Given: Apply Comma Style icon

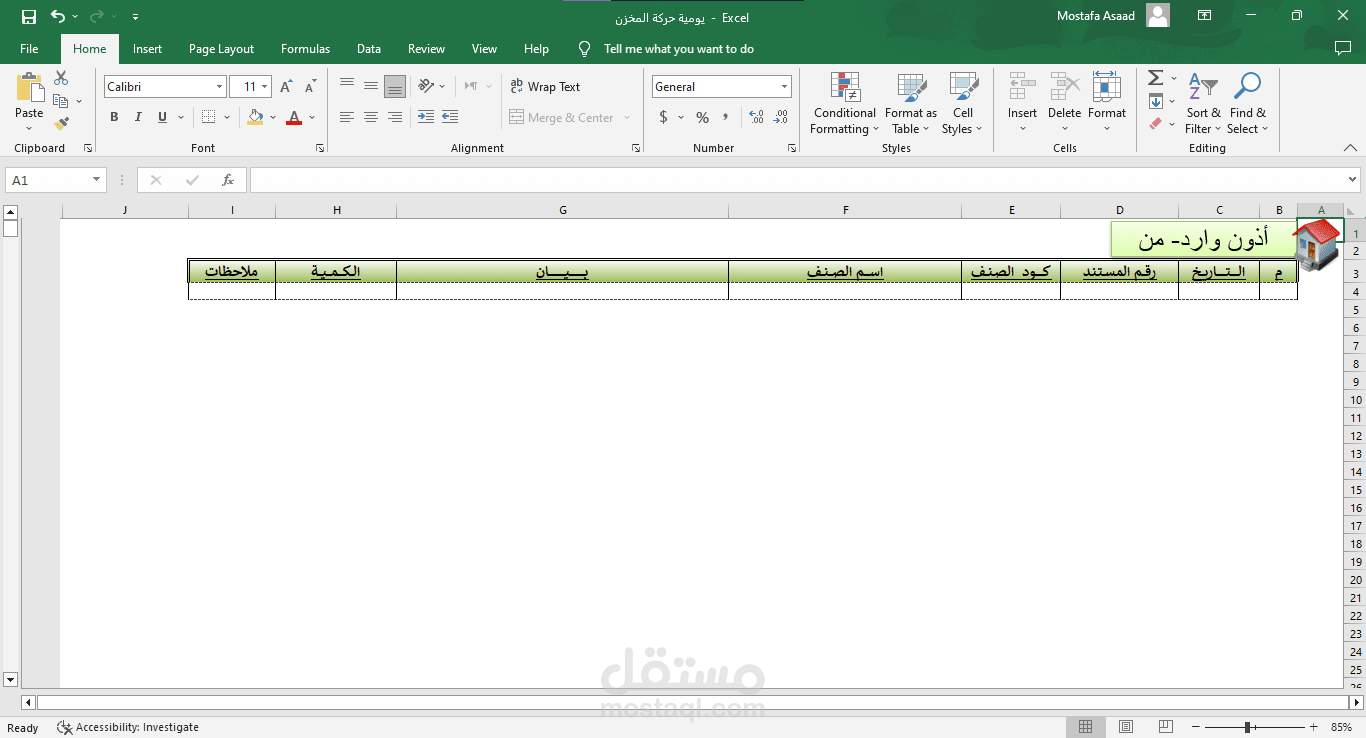Looking at the screenshot, I should [x=725, y=117].
